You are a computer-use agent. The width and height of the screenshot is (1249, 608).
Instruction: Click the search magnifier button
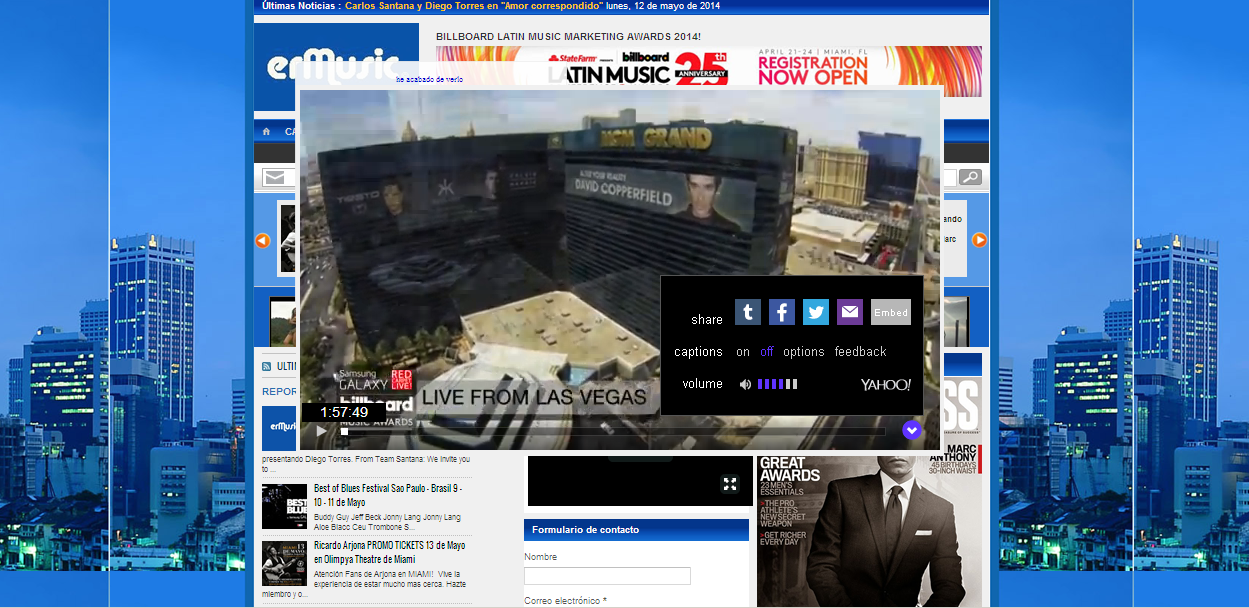pyautogui.click(x=970, y=177)
